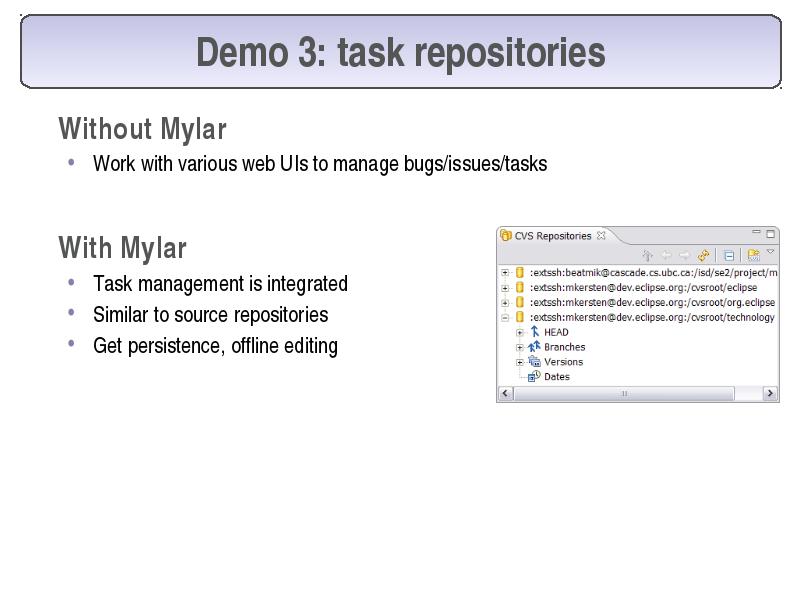Image resolution: width=800 pixels, height=600 pixels.
Task: Select the HEAD item
Action: tap(556, 332)
